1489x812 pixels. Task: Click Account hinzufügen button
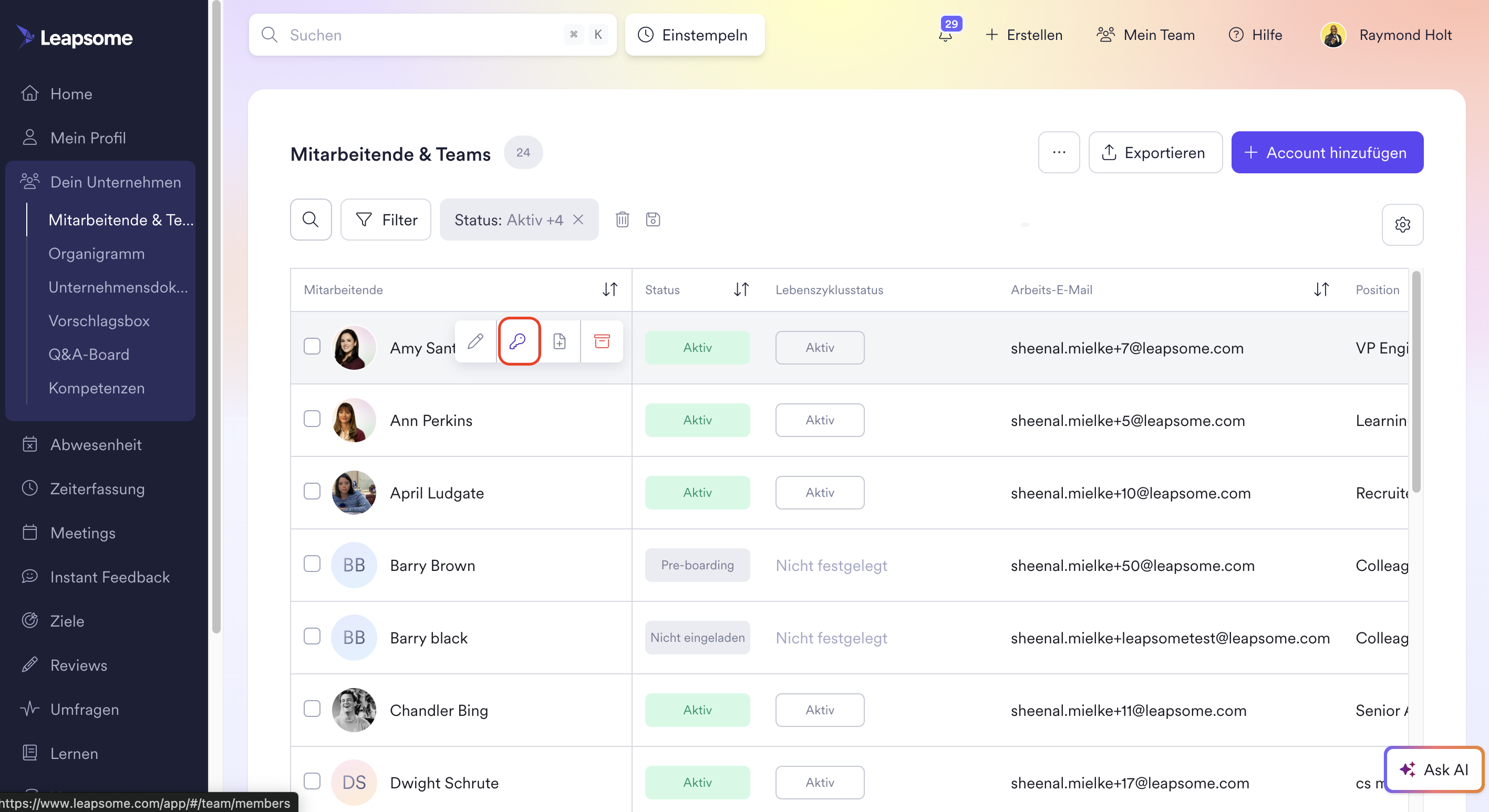click(1327, 152)
